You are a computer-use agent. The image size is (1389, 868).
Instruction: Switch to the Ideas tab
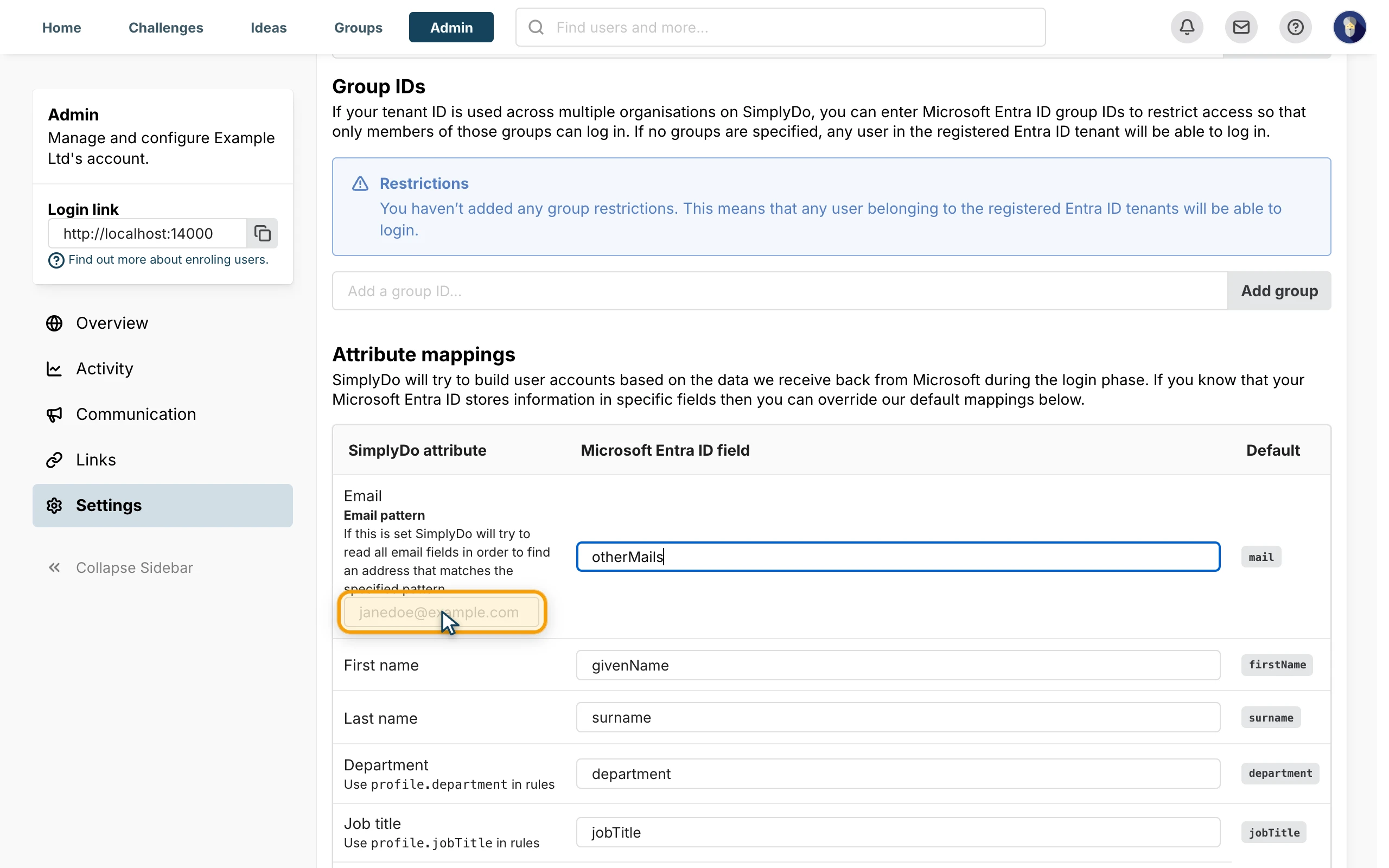269,27
